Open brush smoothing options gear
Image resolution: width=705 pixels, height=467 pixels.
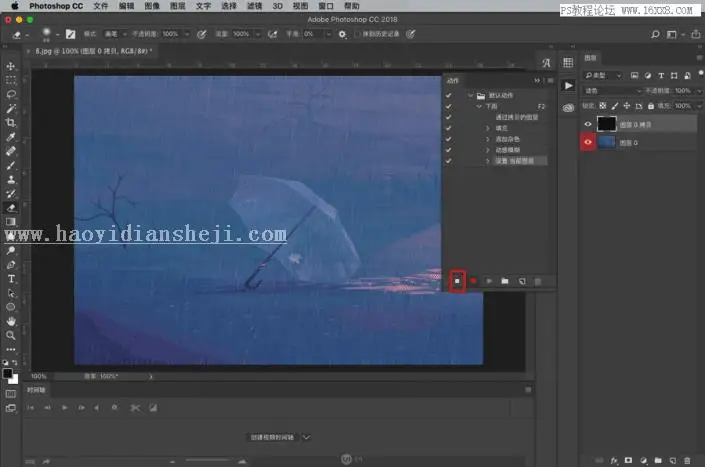(x=343, y=34)
